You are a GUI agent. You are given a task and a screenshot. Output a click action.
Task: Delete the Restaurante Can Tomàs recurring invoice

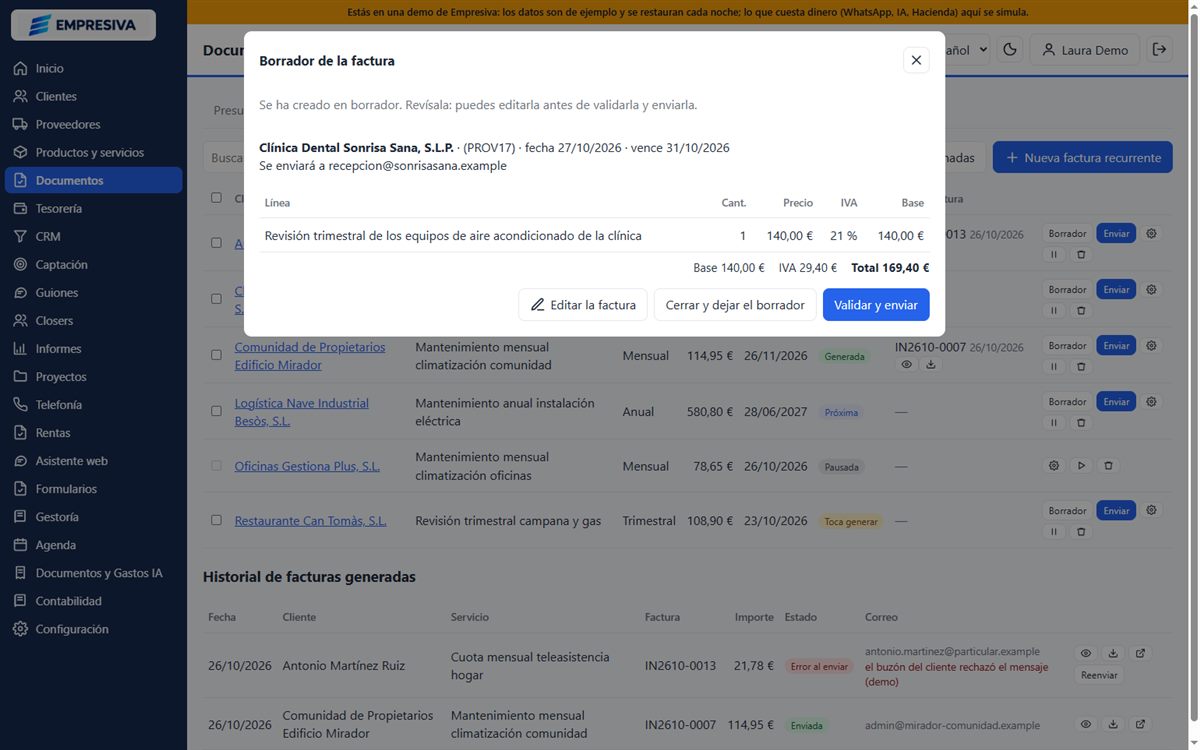coord(1081,532)
